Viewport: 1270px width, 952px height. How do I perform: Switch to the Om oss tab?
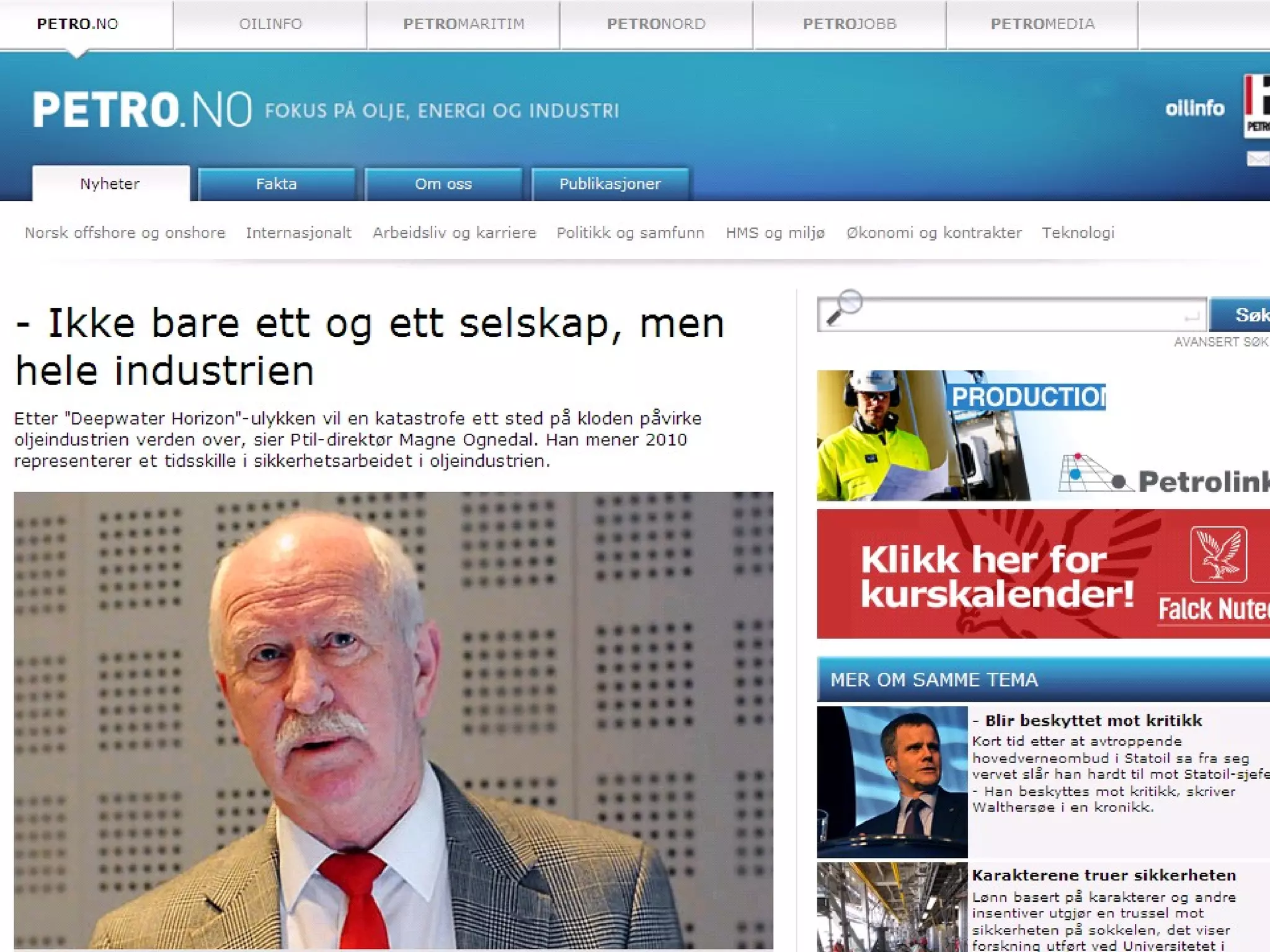click(x=443, y=184)
